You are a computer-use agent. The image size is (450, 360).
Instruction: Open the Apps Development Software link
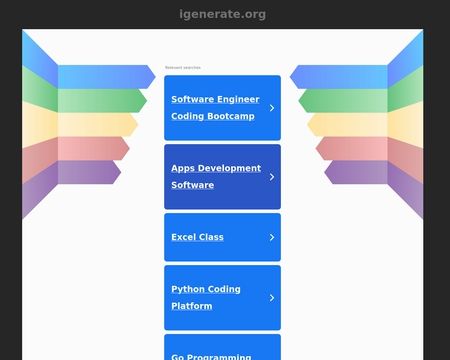click(222, 177)
